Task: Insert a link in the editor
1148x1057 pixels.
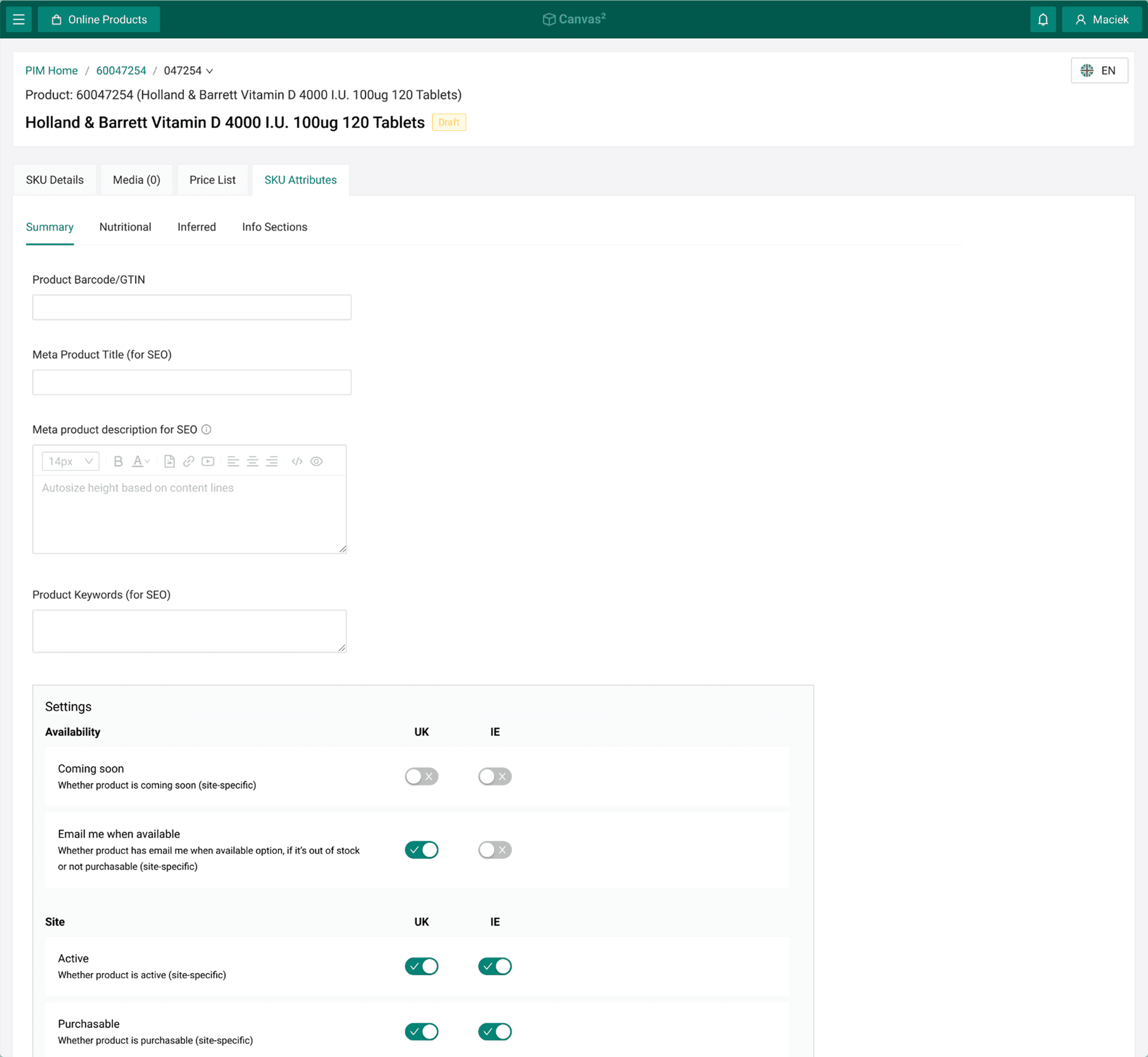Action: pos(189,461)
